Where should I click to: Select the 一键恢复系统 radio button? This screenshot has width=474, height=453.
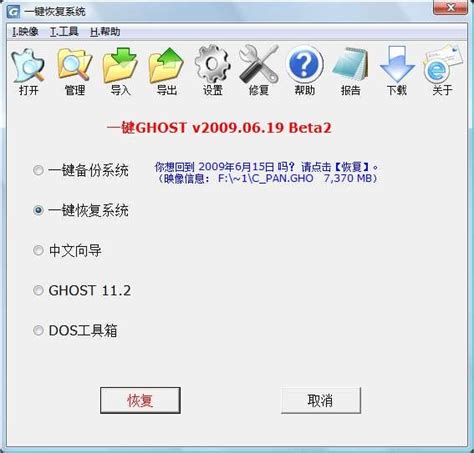pos(38,210)
